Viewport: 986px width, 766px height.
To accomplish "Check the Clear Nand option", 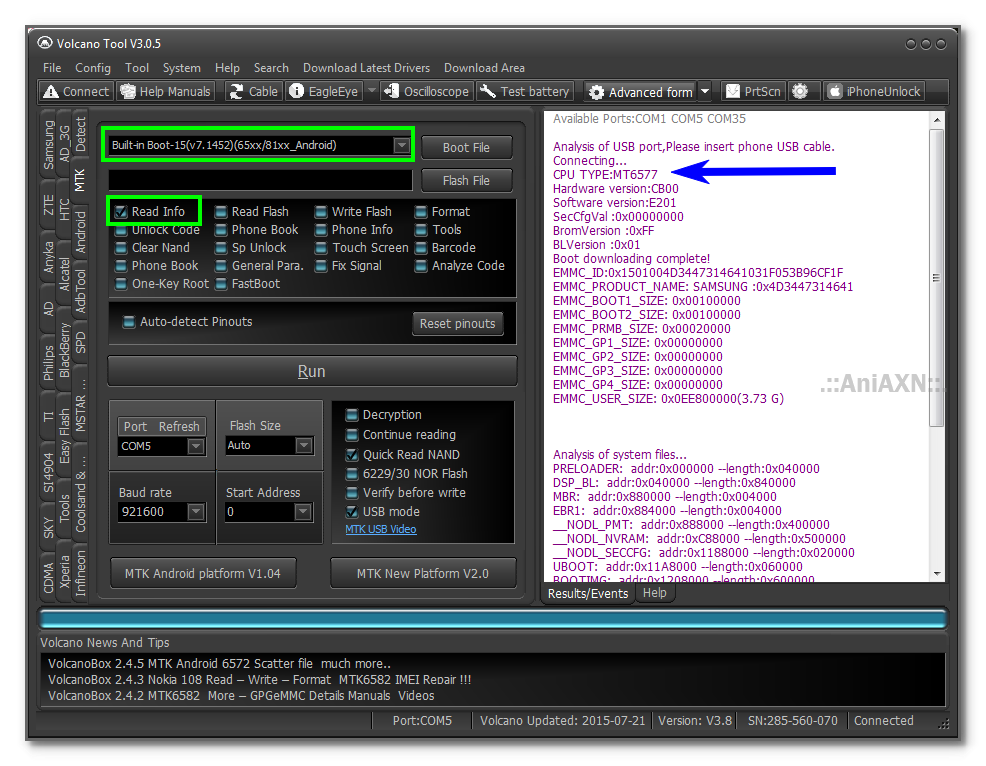I will click(121, 248).
